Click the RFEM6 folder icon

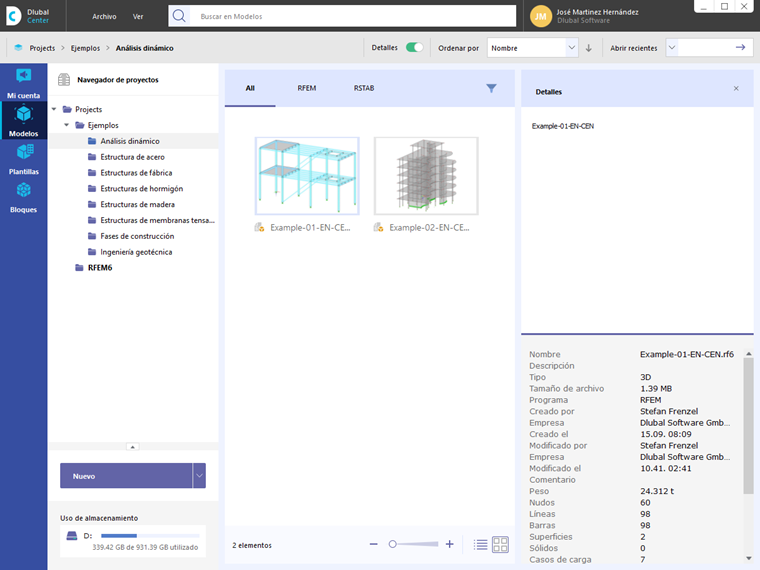click(79, 268)
